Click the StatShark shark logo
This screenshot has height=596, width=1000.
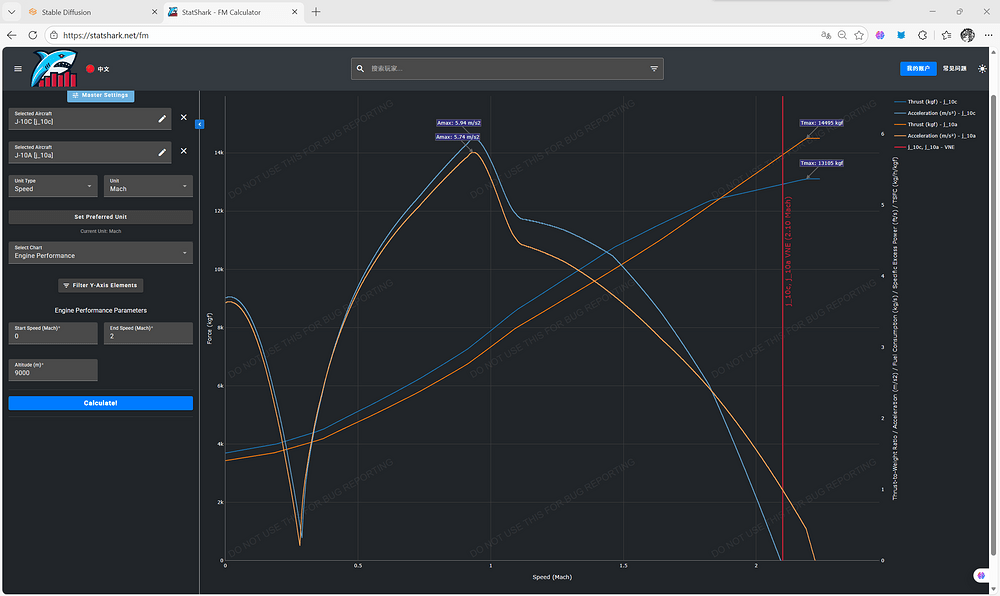pyautogui.click(x=53, y=69)
